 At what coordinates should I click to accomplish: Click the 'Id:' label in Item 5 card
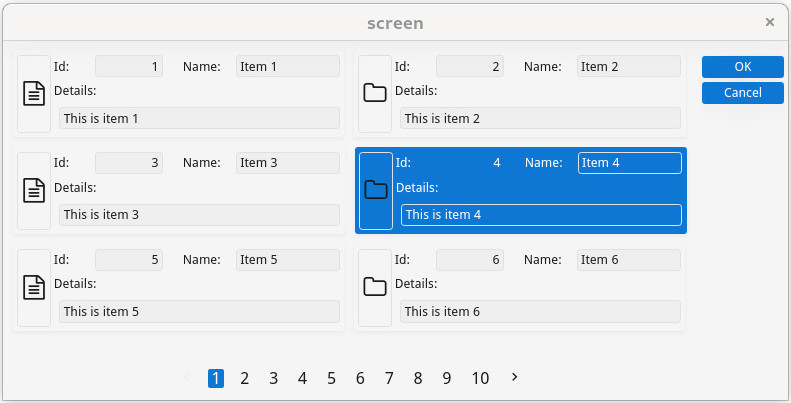(62, 260)
